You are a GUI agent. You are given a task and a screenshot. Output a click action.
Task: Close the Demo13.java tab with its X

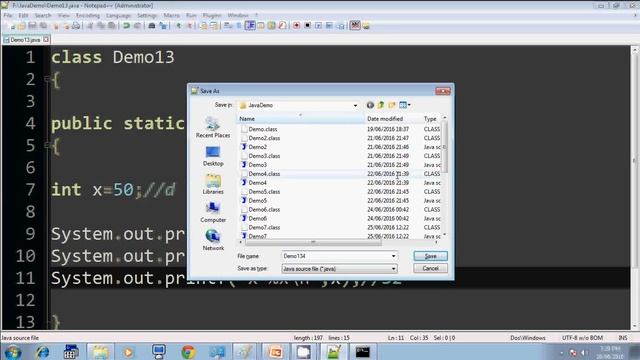[46, 39]
